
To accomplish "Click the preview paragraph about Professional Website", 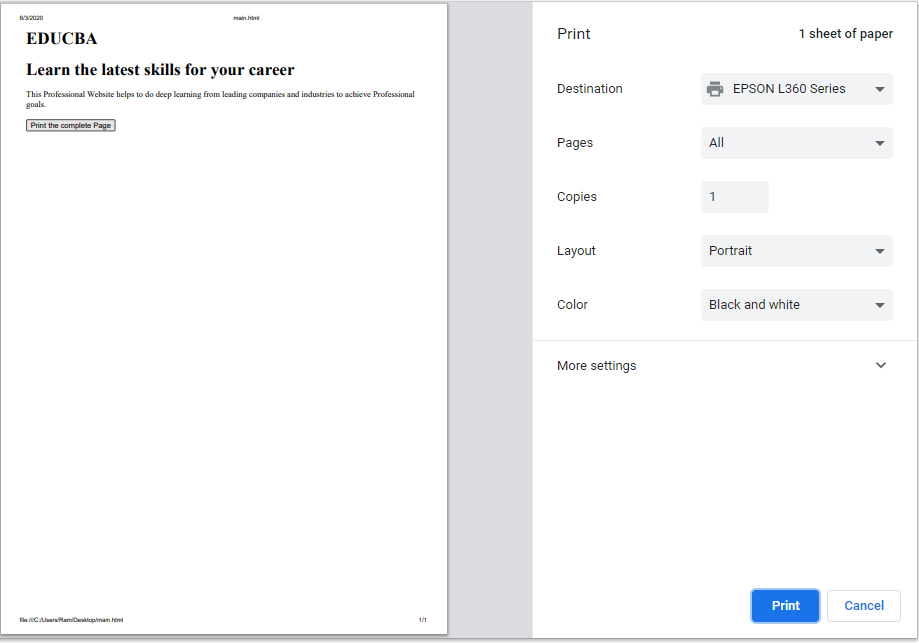I will tap(220, 99).
